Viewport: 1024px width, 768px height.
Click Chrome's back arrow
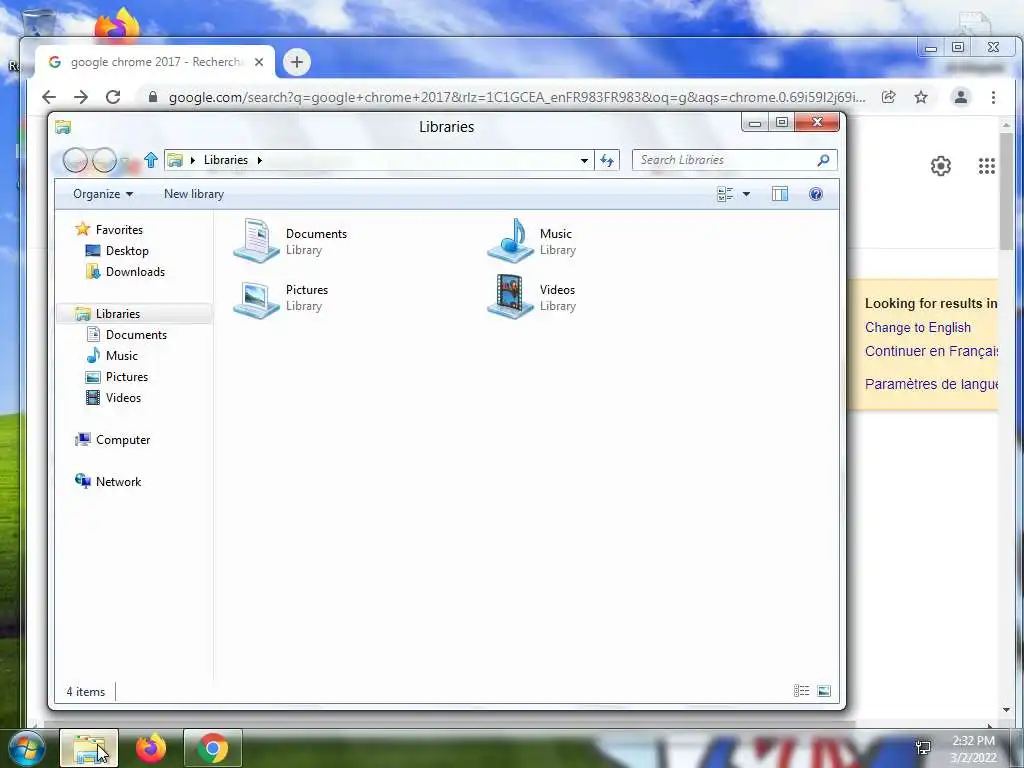pyautogui.click(x=49, y=97)
